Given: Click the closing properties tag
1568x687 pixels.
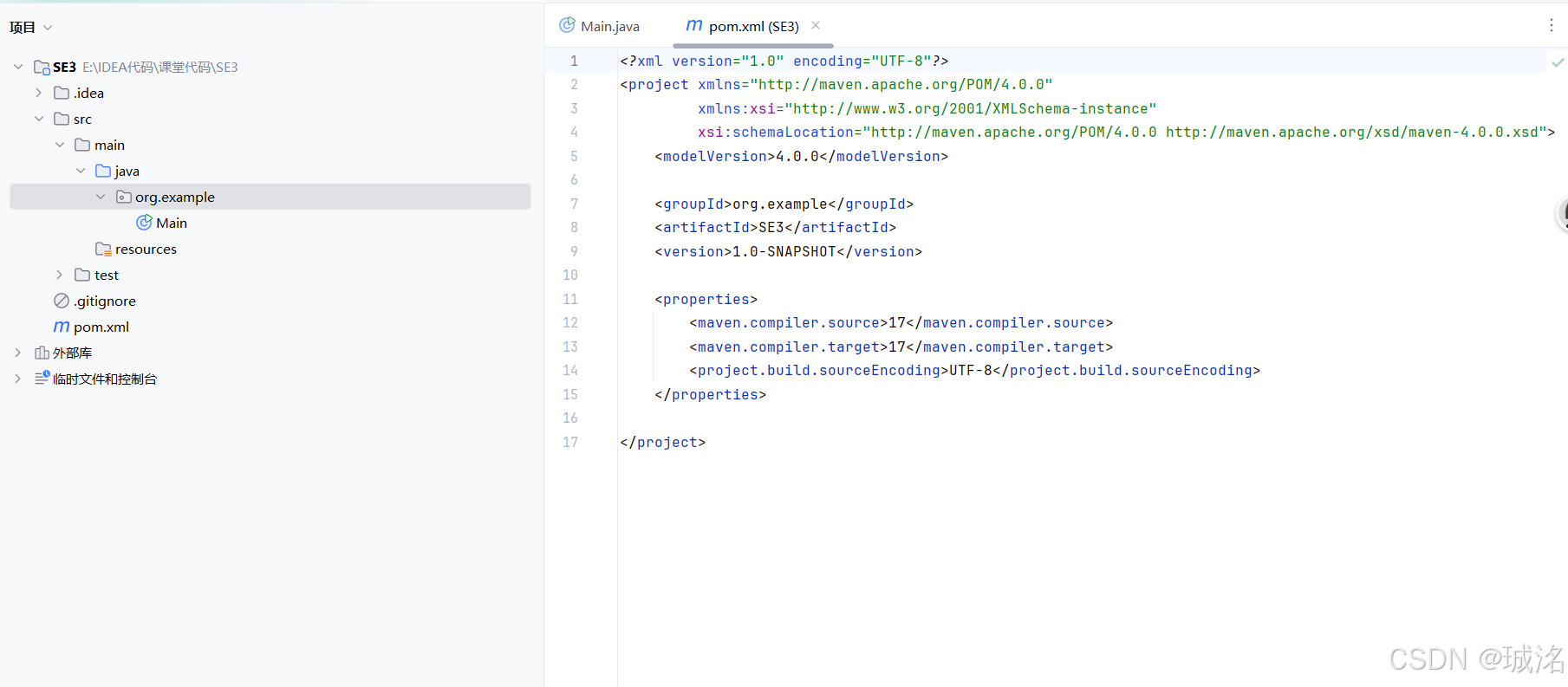Looking at the screenshot, I should [x=710, y=394].
